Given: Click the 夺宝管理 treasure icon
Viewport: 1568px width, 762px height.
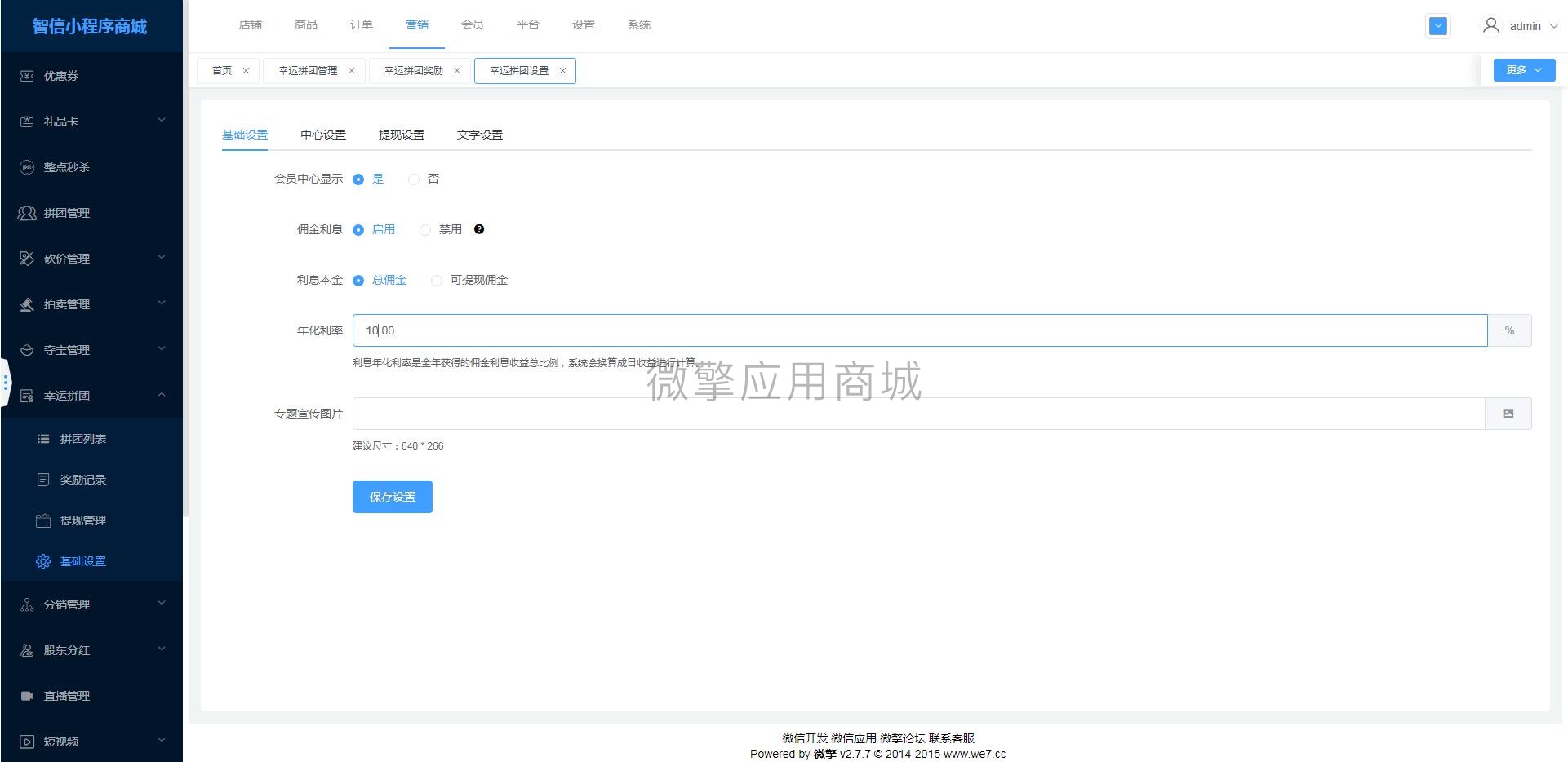Looking at the screenshot, I should [x=27, y=350].
